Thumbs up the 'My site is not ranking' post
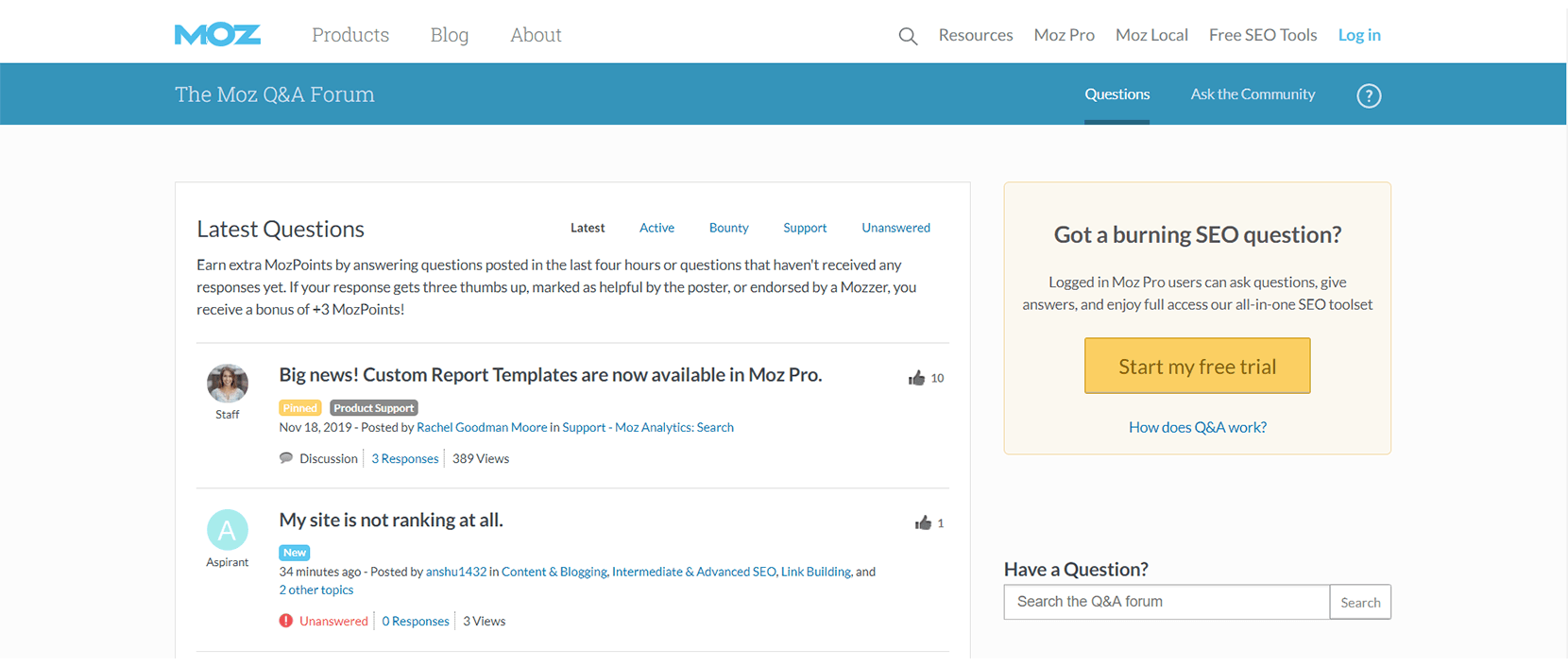 [x=923, y=522]
